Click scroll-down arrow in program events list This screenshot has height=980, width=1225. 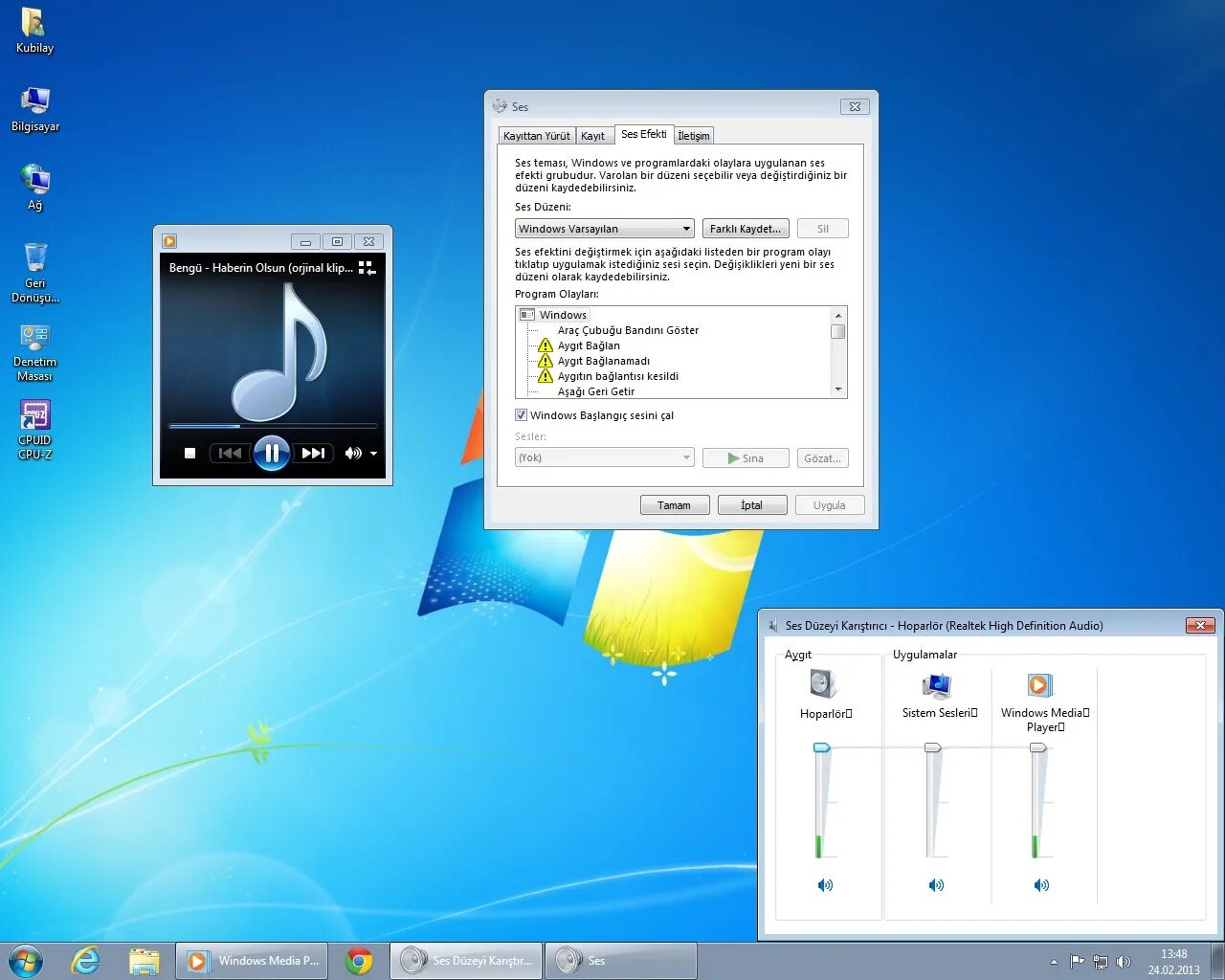pos(838,390)
